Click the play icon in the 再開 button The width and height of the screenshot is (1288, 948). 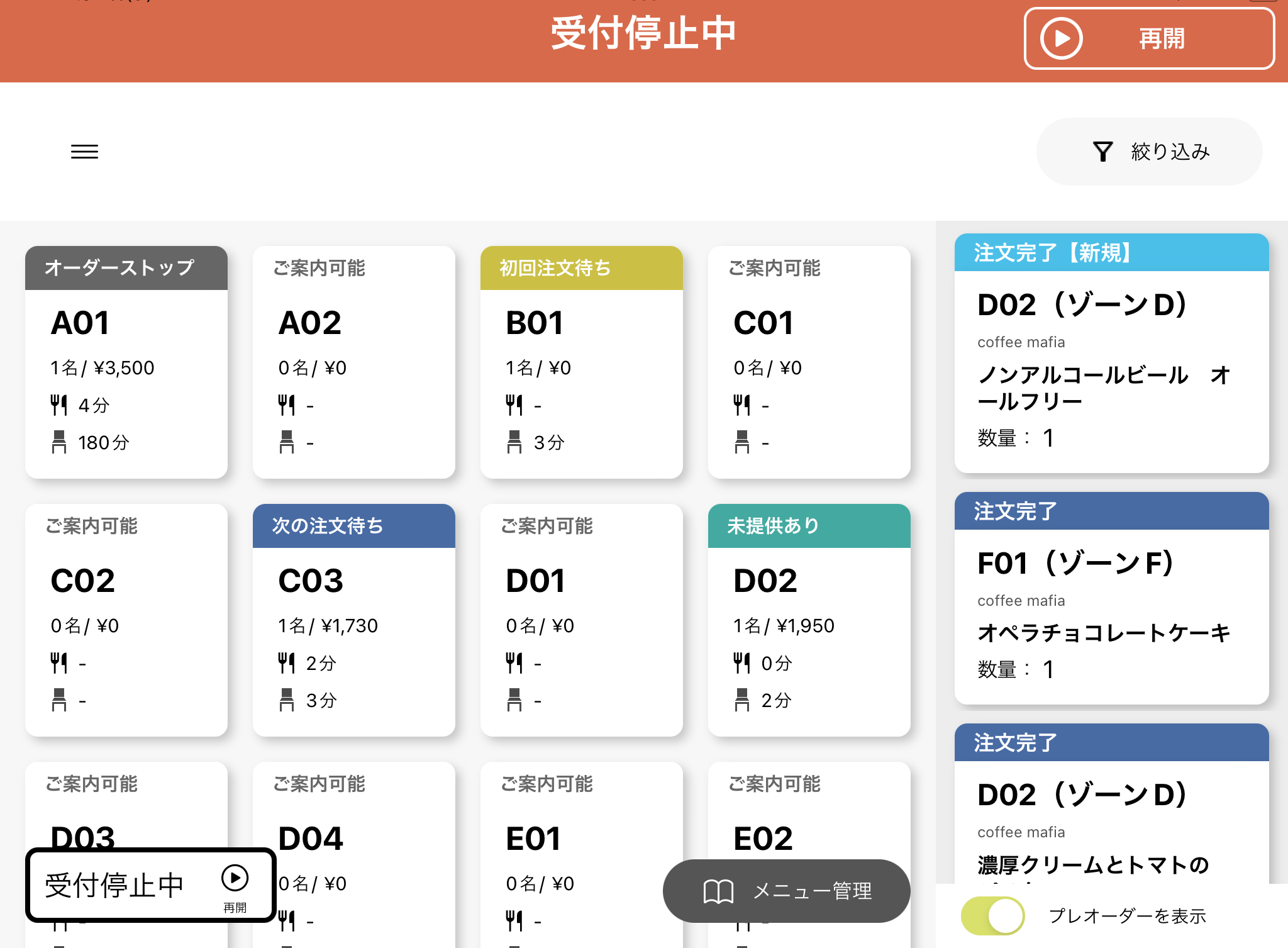[x=1061, y=39]
